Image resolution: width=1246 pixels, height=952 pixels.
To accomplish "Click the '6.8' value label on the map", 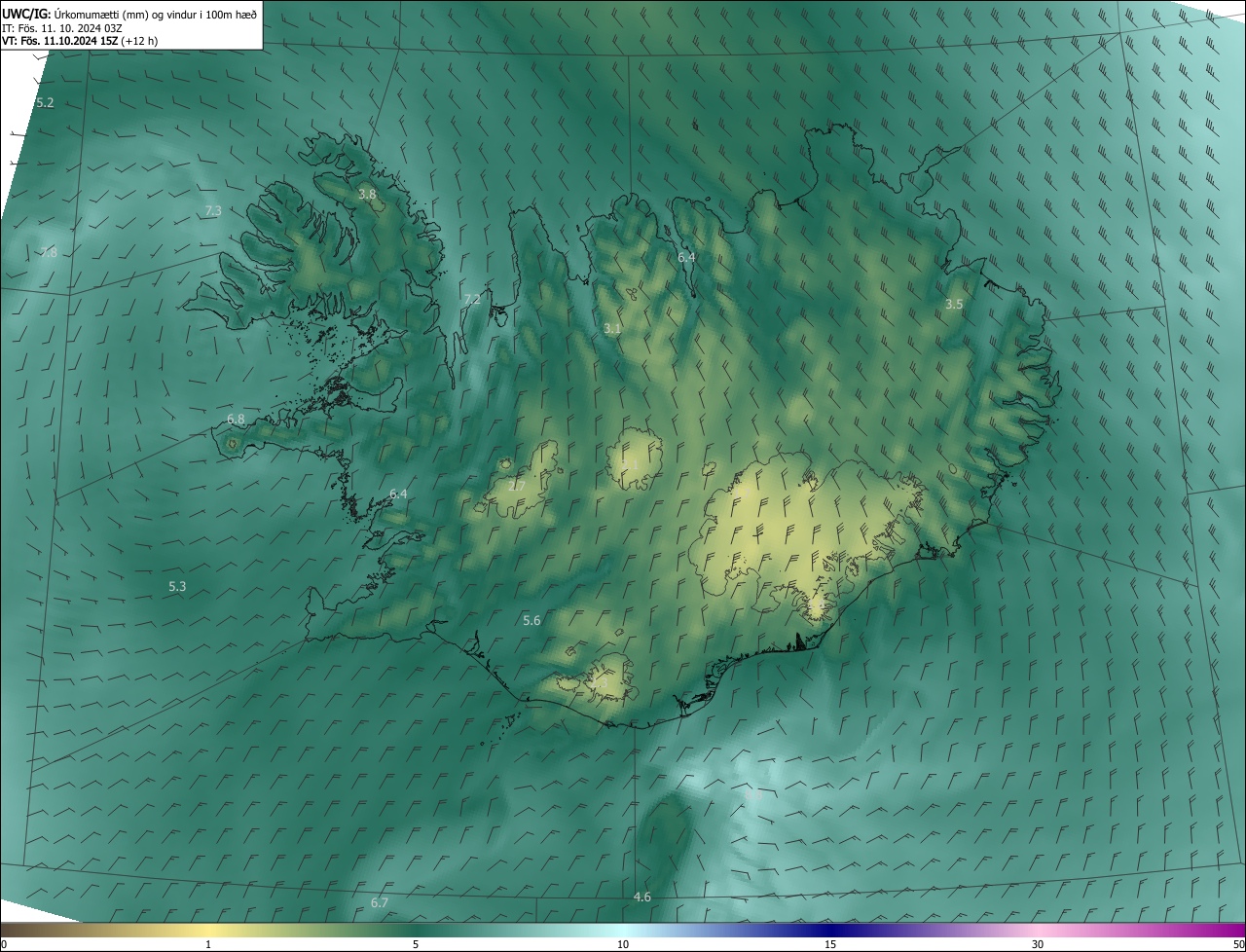I will coord(236,420).
